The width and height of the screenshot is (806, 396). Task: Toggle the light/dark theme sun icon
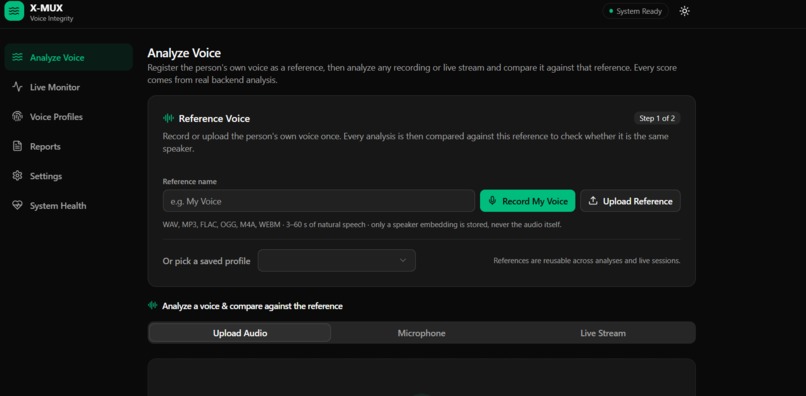(684, 11)
